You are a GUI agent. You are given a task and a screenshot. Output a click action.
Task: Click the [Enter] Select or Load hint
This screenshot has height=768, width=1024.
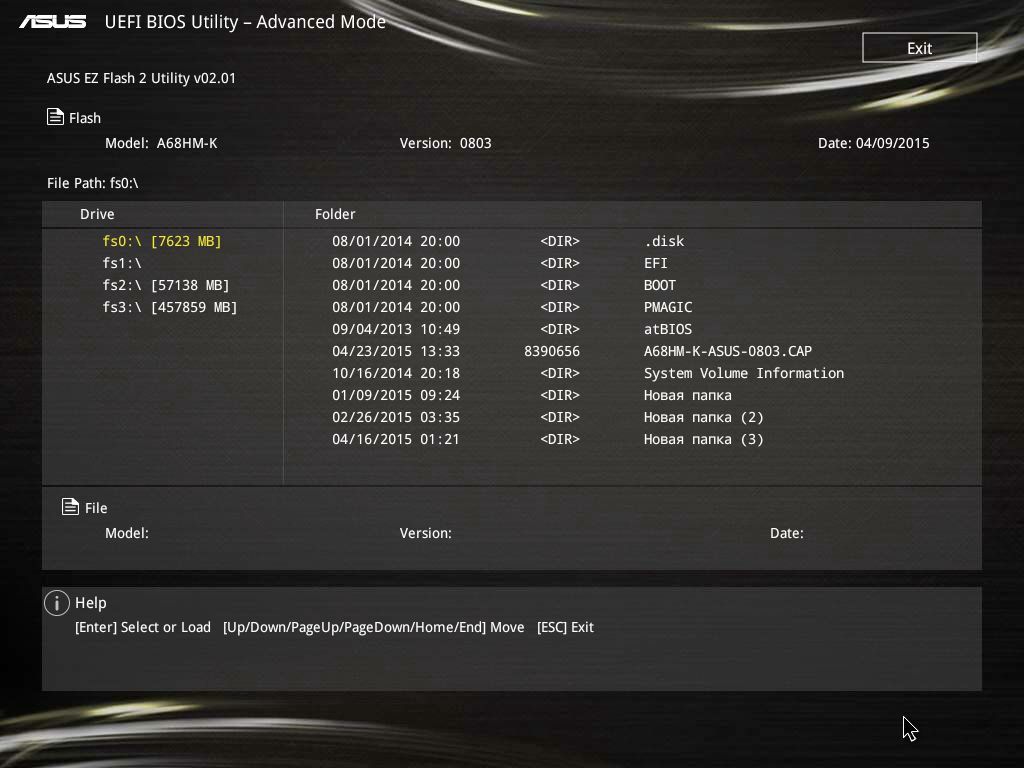(143, 627)
